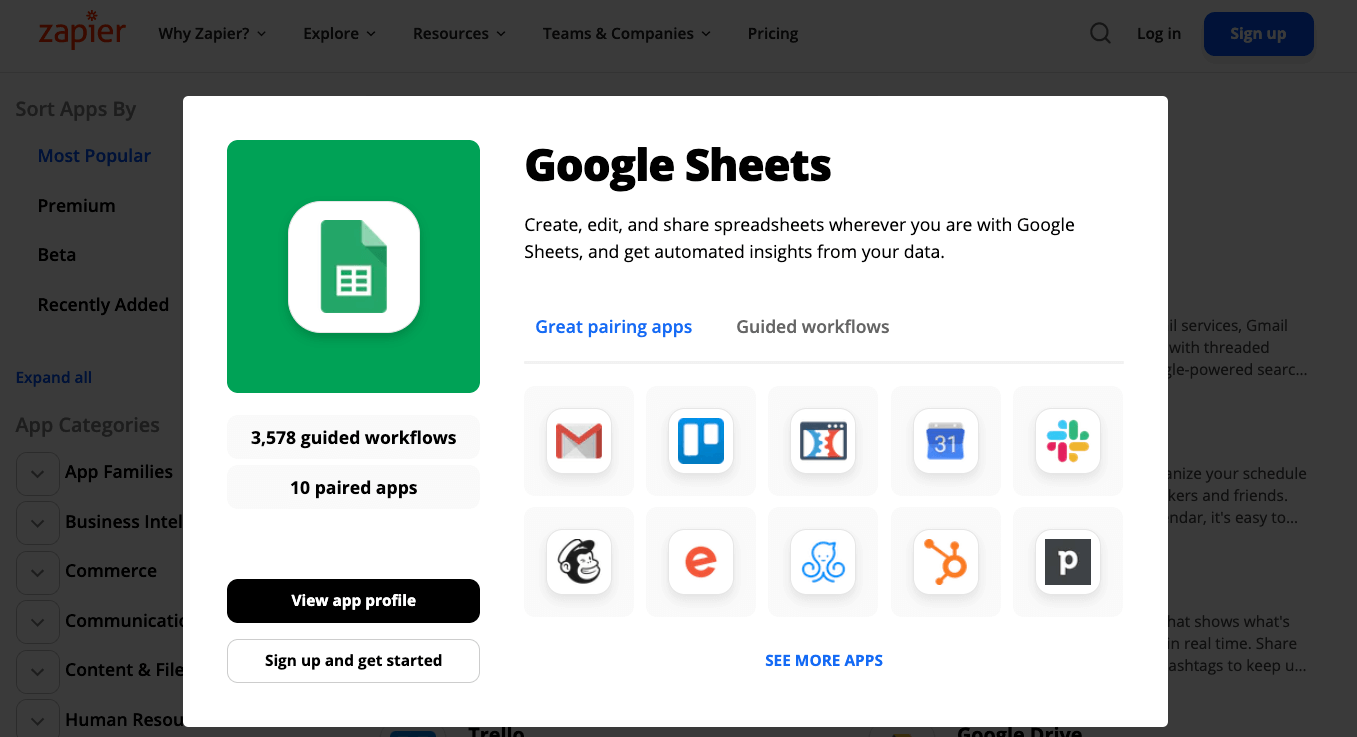Click the Slack app icon
Image resolution: width=1357 pixels, height=737 pixels.
coord(1067,441)
